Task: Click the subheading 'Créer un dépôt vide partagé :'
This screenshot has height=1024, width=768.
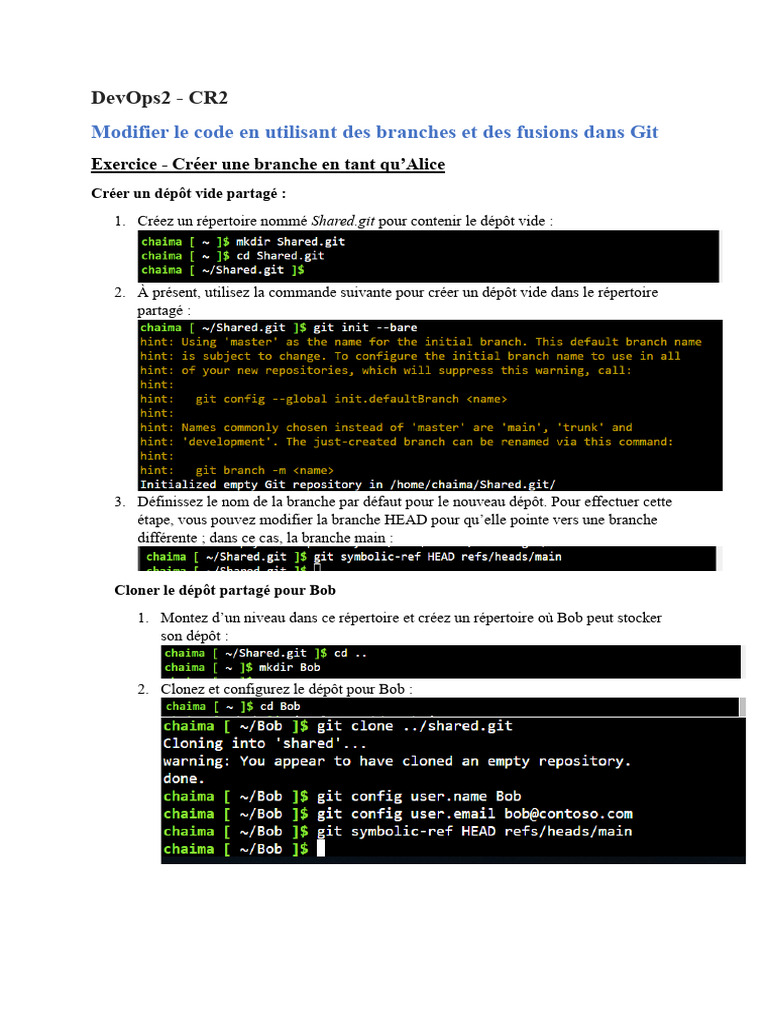Action: (x=188, y=193)
